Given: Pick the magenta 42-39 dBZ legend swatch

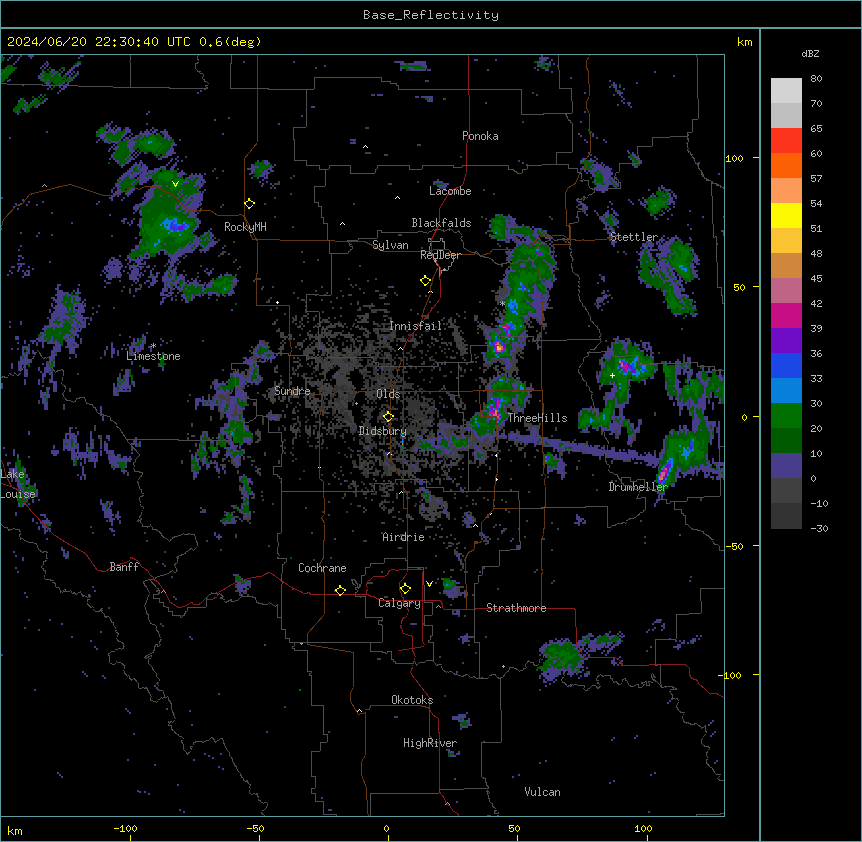Looking at the screenshot, I should 786,315.
